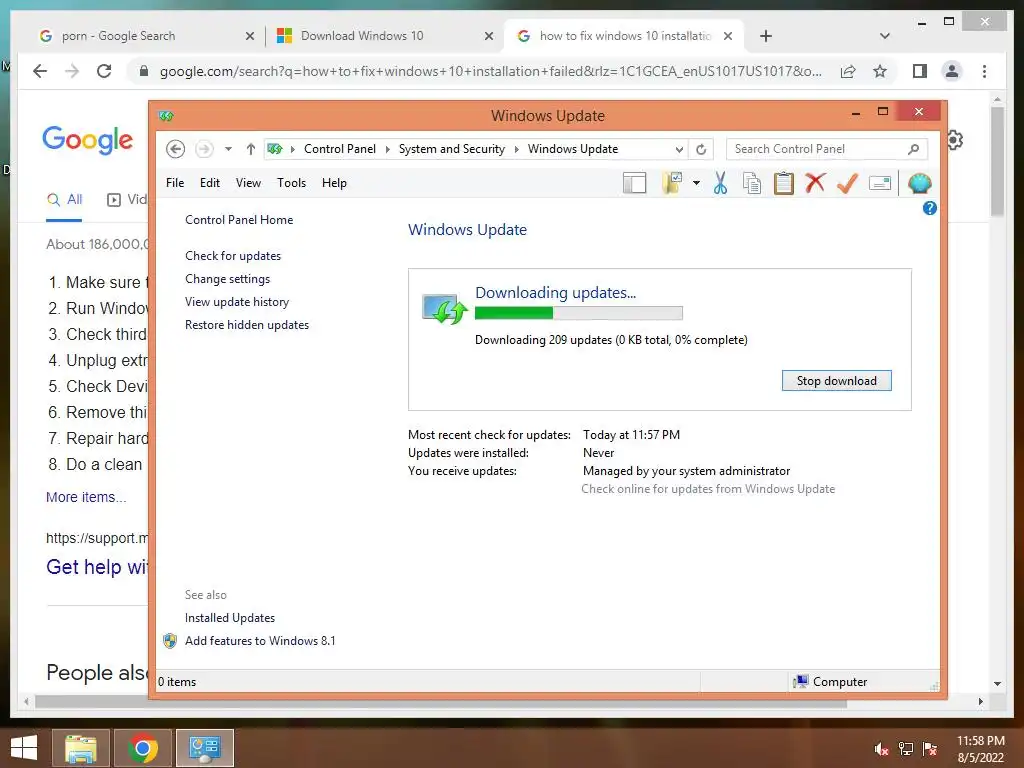Open Chrome from the taskbar
The width and height of the screenshot is (1024, 768).
pyautogui.click(x=143, y=748)
